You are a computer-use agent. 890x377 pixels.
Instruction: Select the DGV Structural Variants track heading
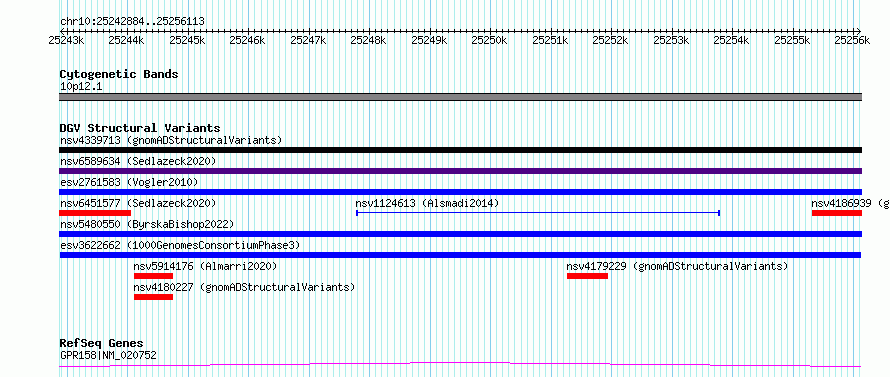pos(140,128)
